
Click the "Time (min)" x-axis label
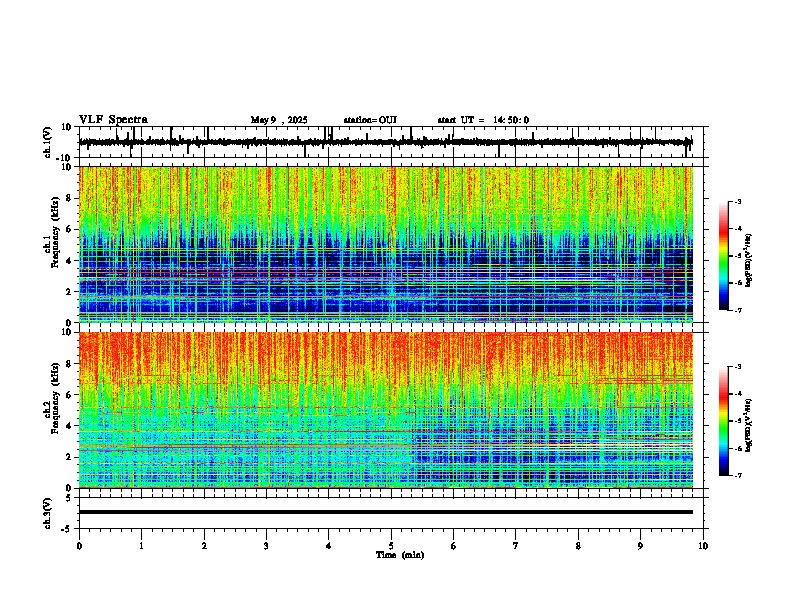click(400, 555)
